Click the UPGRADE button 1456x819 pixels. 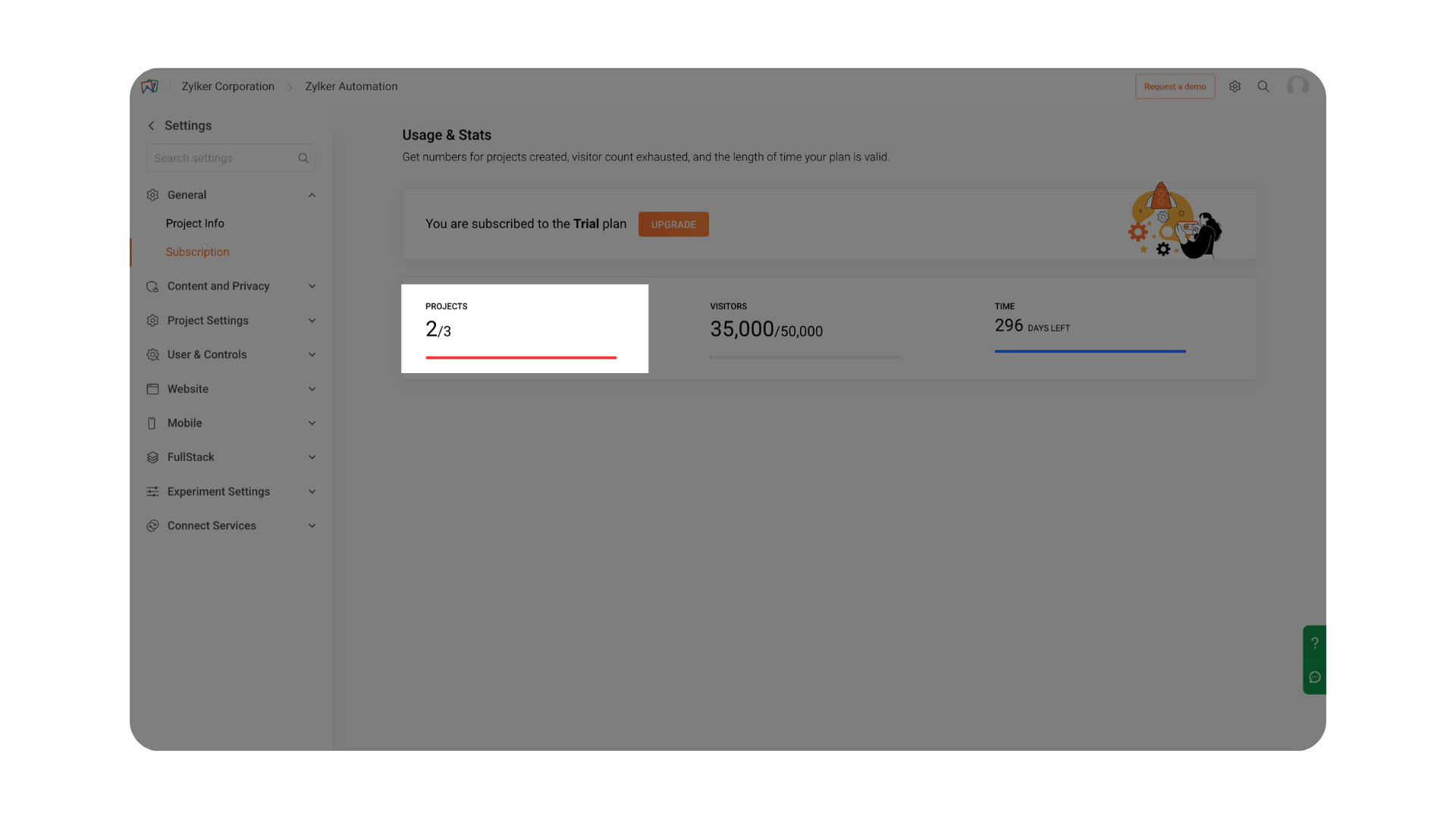point(673,224)
